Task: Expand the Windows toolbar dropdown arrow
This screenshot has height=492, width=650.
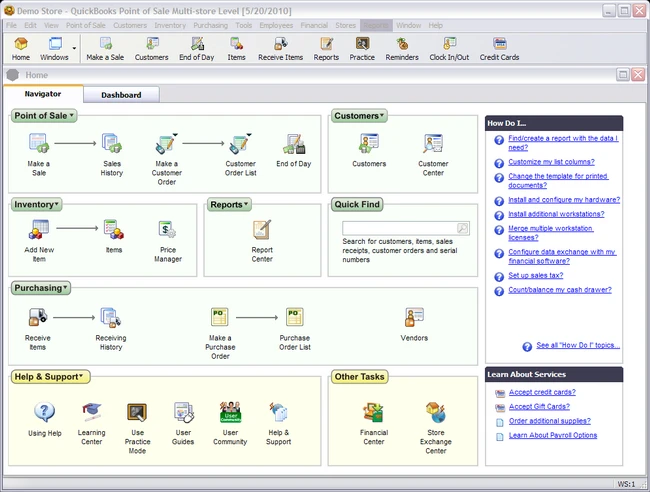Action: [x=74, y=48]
